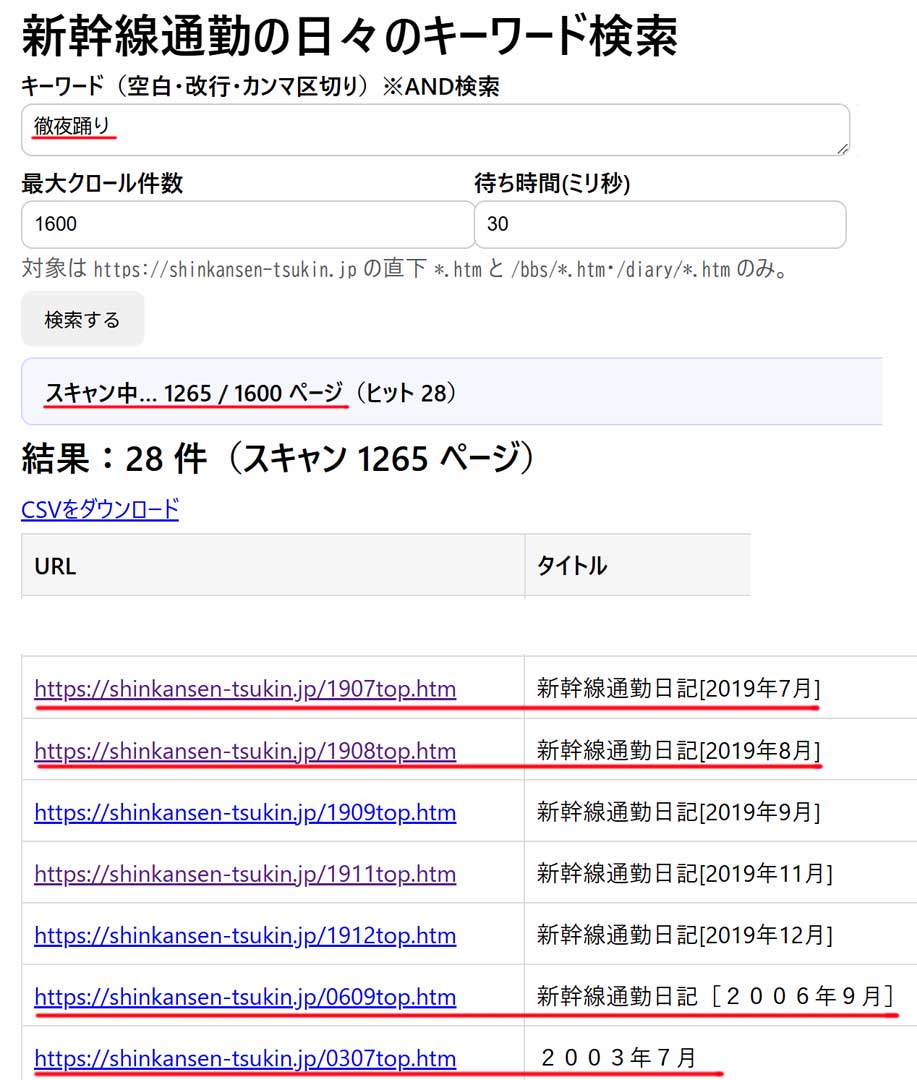Go to the 1912top.htm link
The image size is (917, 1080).
click(x=245, y=936)
